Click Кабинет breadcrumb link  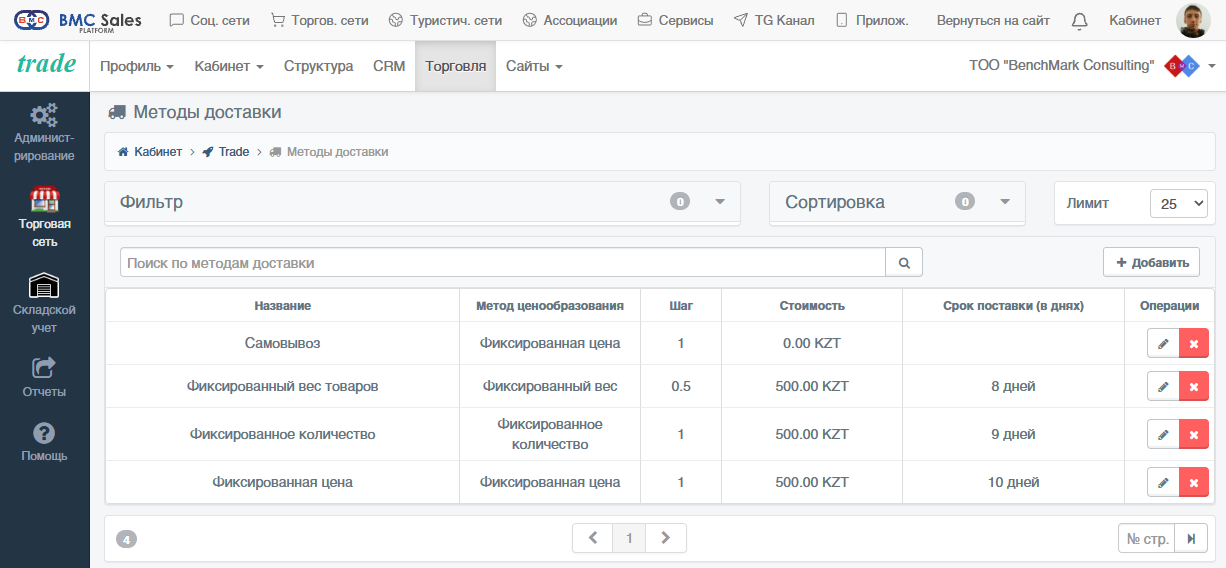pos(158,152)
